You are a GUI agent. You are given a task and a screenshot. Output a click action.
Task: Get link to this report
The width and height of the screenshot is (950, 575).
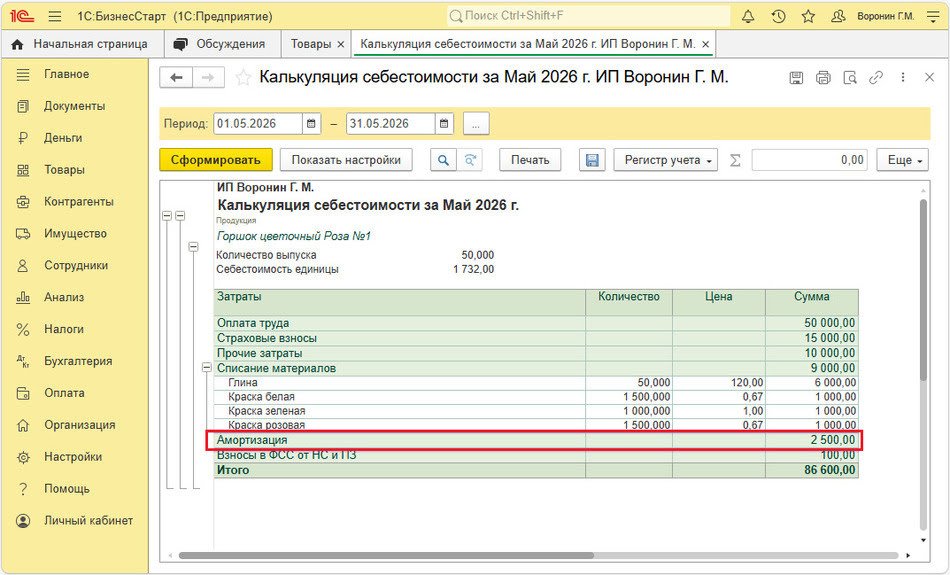[875, 78]
